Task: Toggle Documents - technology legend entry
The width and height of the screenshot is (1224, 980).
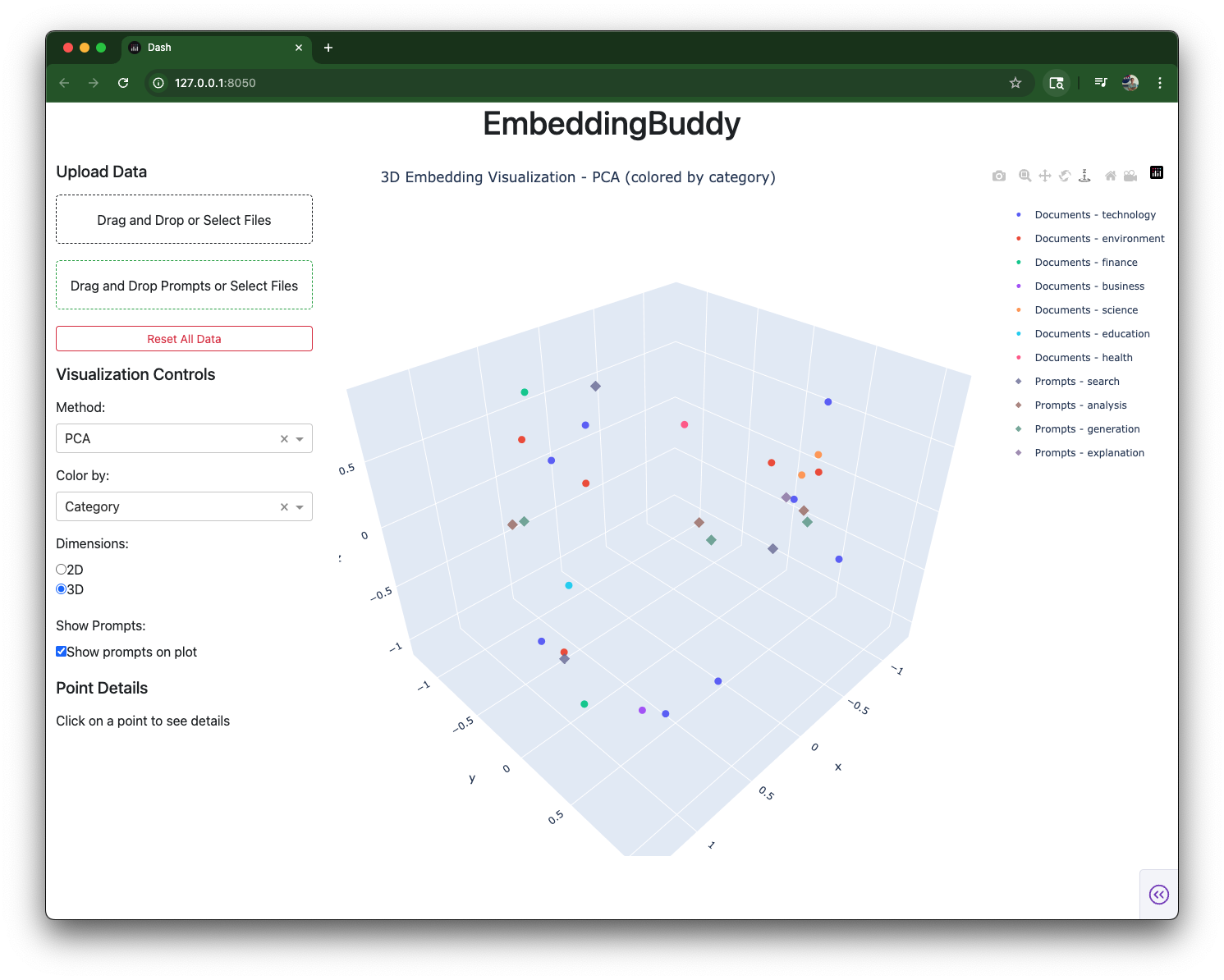Action: point(1094,215)
